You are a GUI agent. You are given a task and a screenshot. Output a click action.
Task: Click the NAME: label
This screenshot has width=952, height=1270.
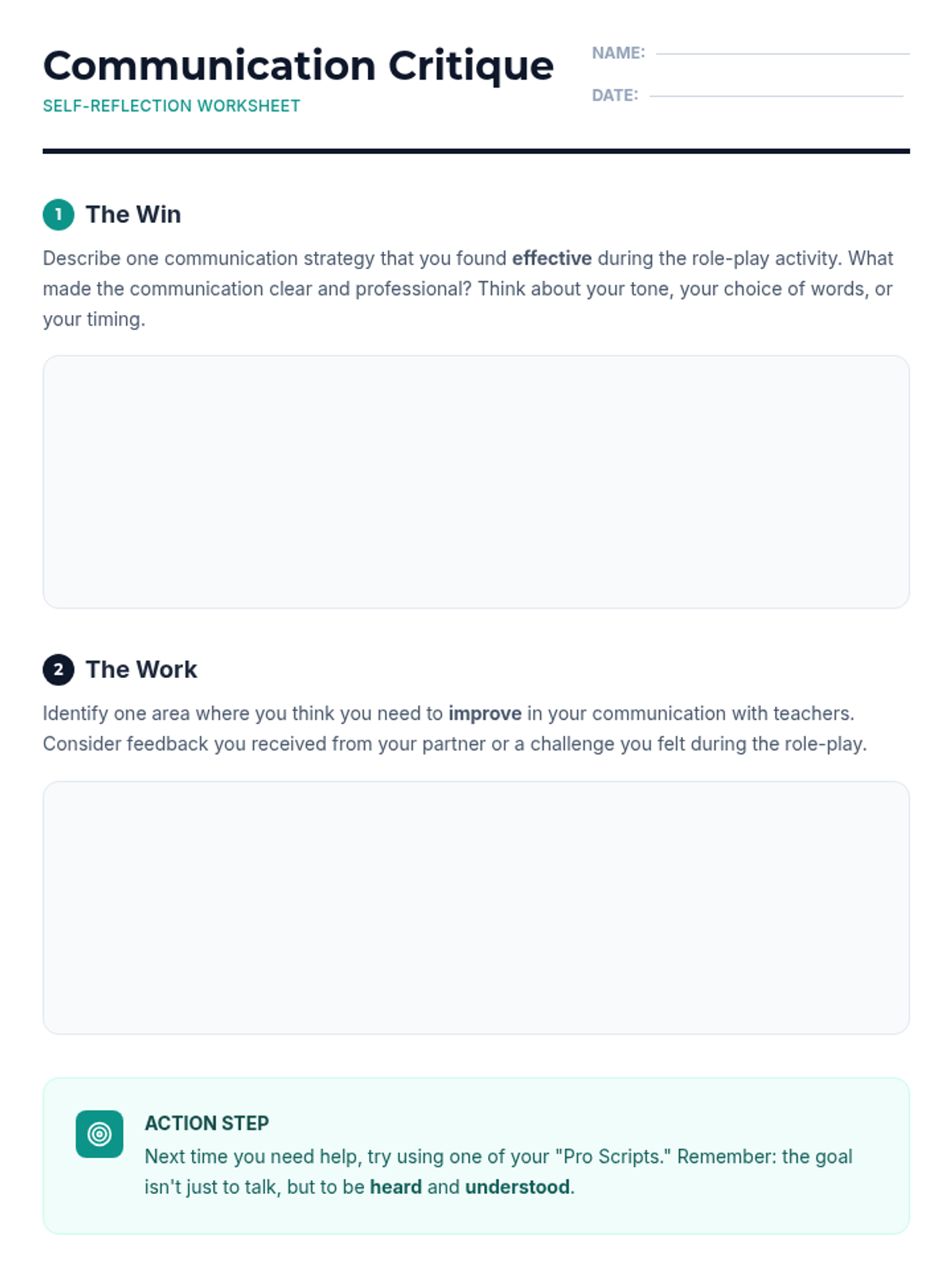pyautogui.click(x=618, y=53)
